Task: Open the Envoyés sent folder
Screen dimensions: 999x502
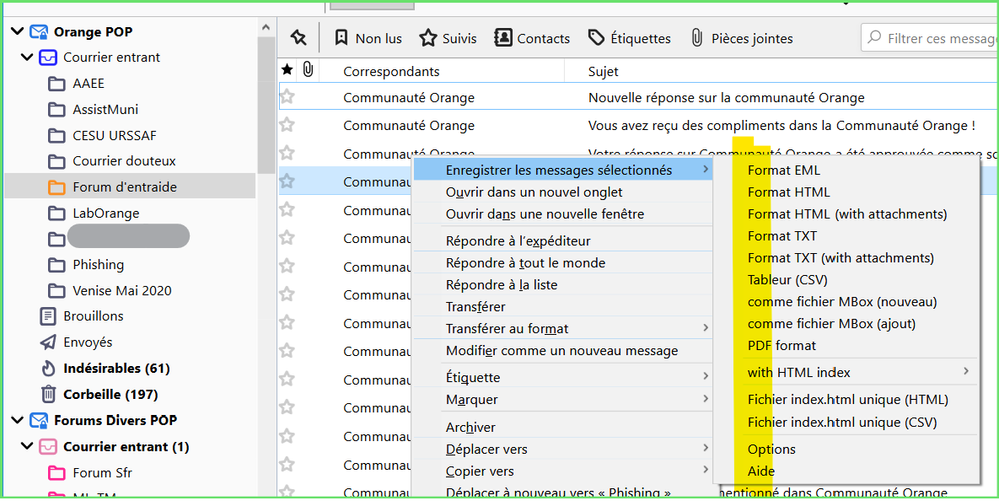Action: pyautogui.click(x=87, y=342)
